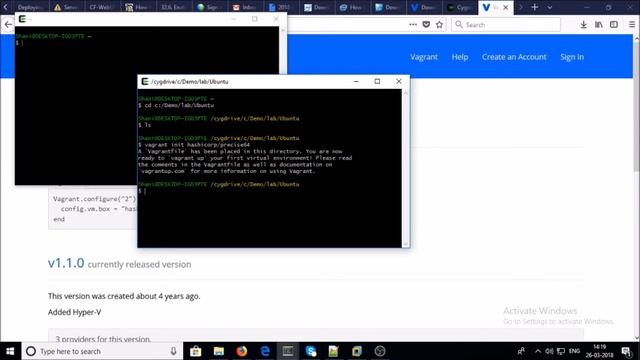Save page to Pocket icon
The height and width of the screenshot is (360, 640).
tap(426, 24)
